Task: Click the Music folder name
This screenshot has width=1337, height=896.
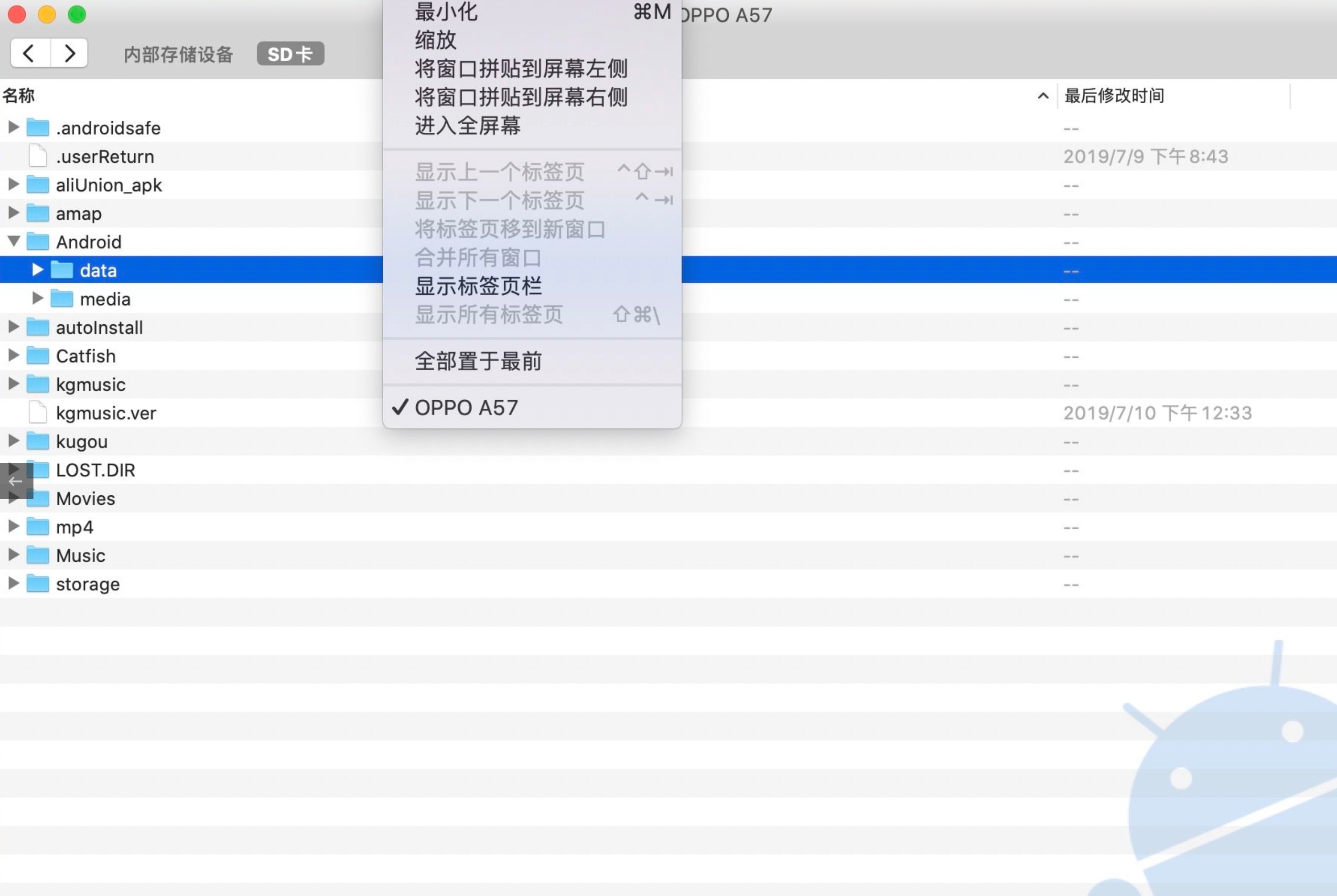Action: point(81,555)
